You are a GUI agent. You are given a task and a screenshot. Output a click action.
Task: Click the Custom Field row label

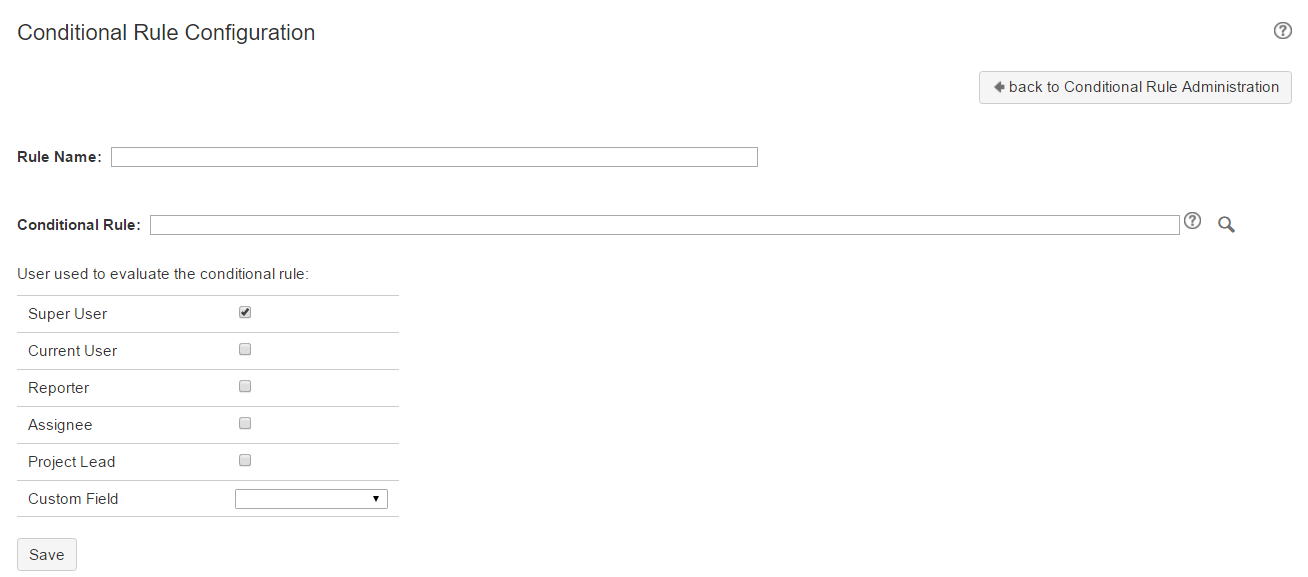point(73,499)
